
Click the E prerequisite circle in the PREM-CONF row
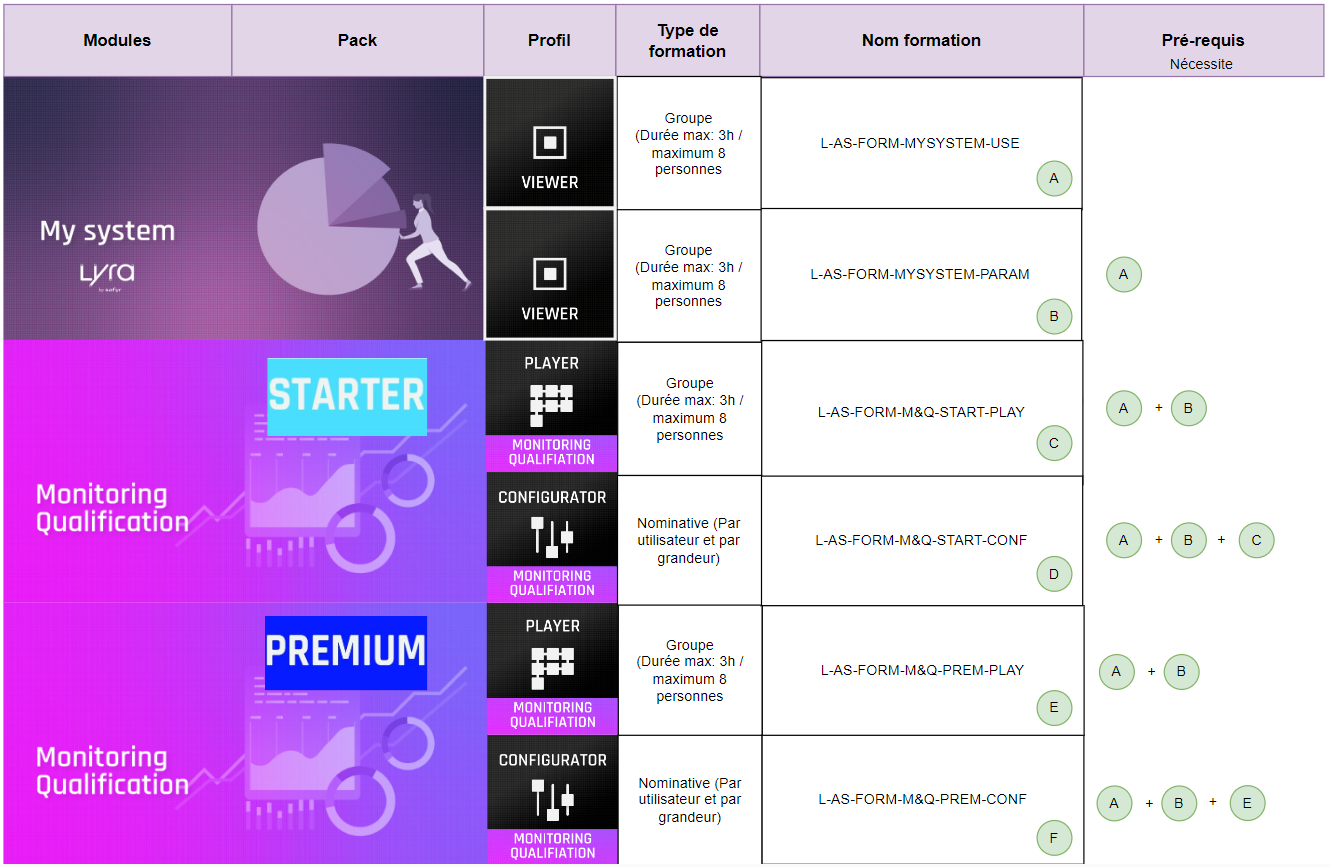(1247, 803)
